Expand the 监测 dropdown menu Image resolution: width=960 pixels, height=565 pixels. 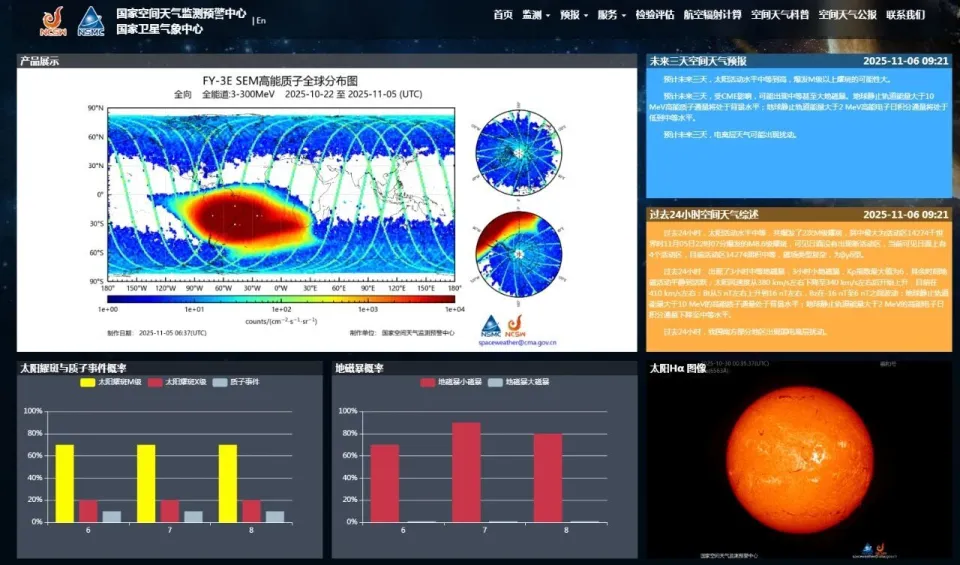[535, 15]
